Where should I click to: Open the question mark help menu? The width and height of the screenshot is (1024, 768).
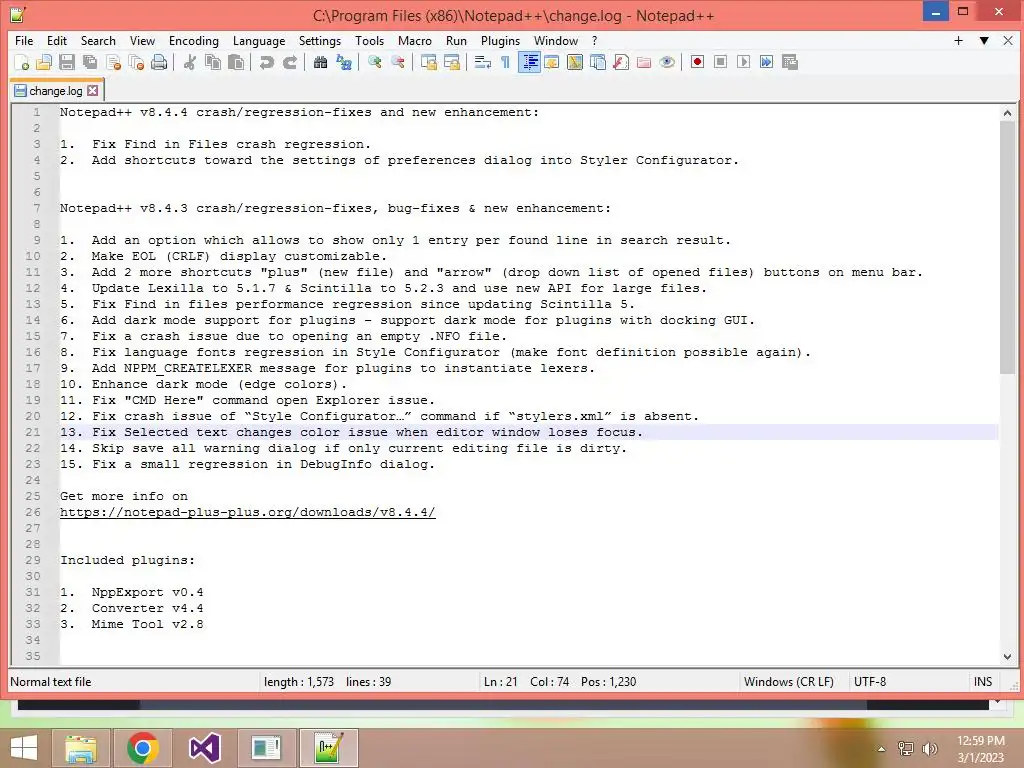(x=594, y=40)
